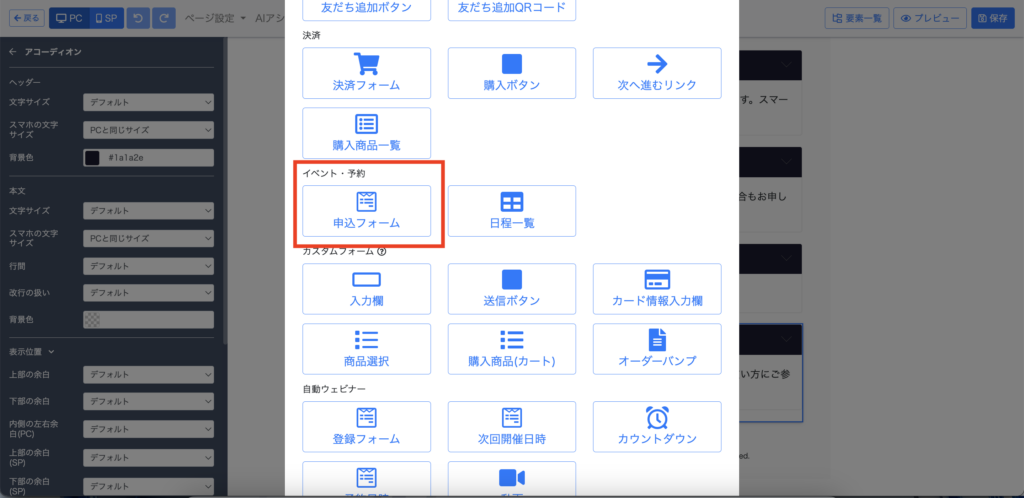Viewport: 1024px width, 498px height.
Task: Click the left panel scrollbar
Action: click(225, 189)
